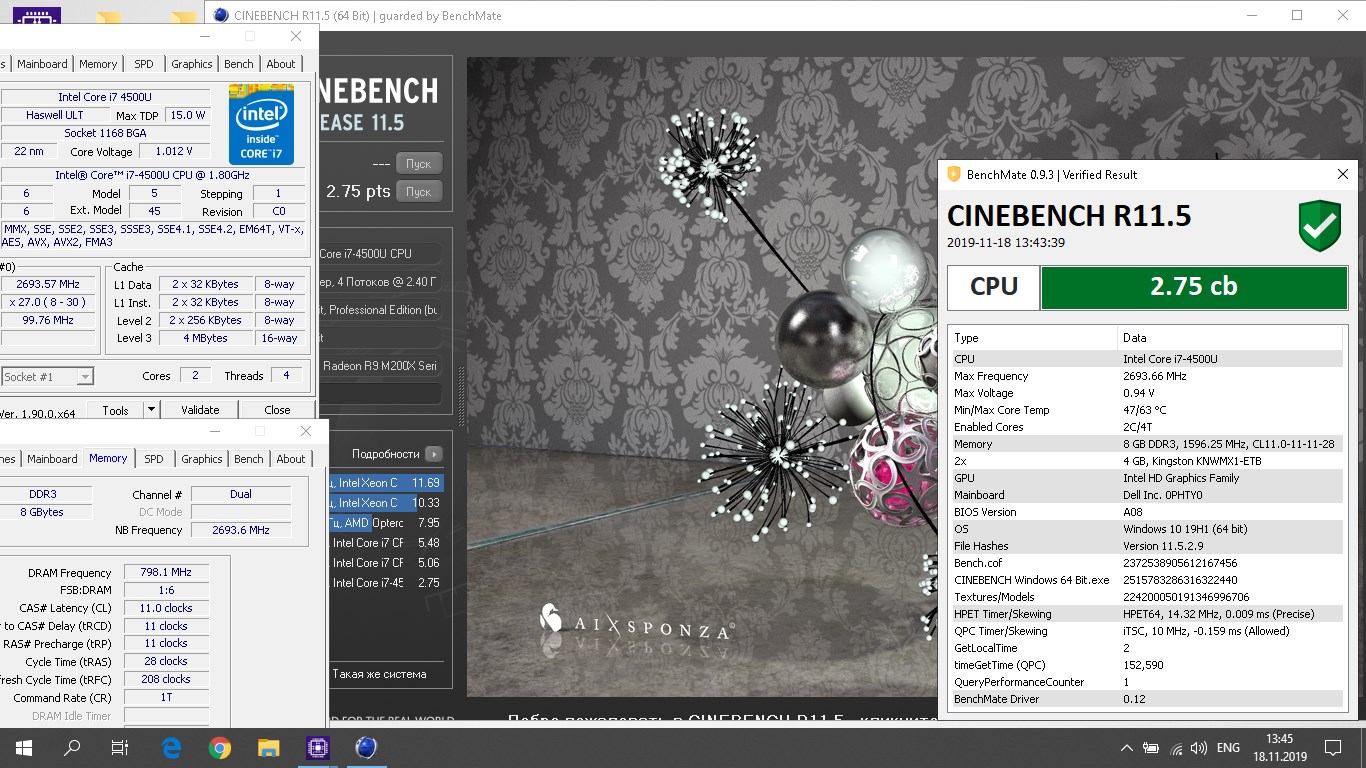Open Memory tab in upper CPU-Z
The height and width of the screenshot is (768, 1366).
(98, 64)
